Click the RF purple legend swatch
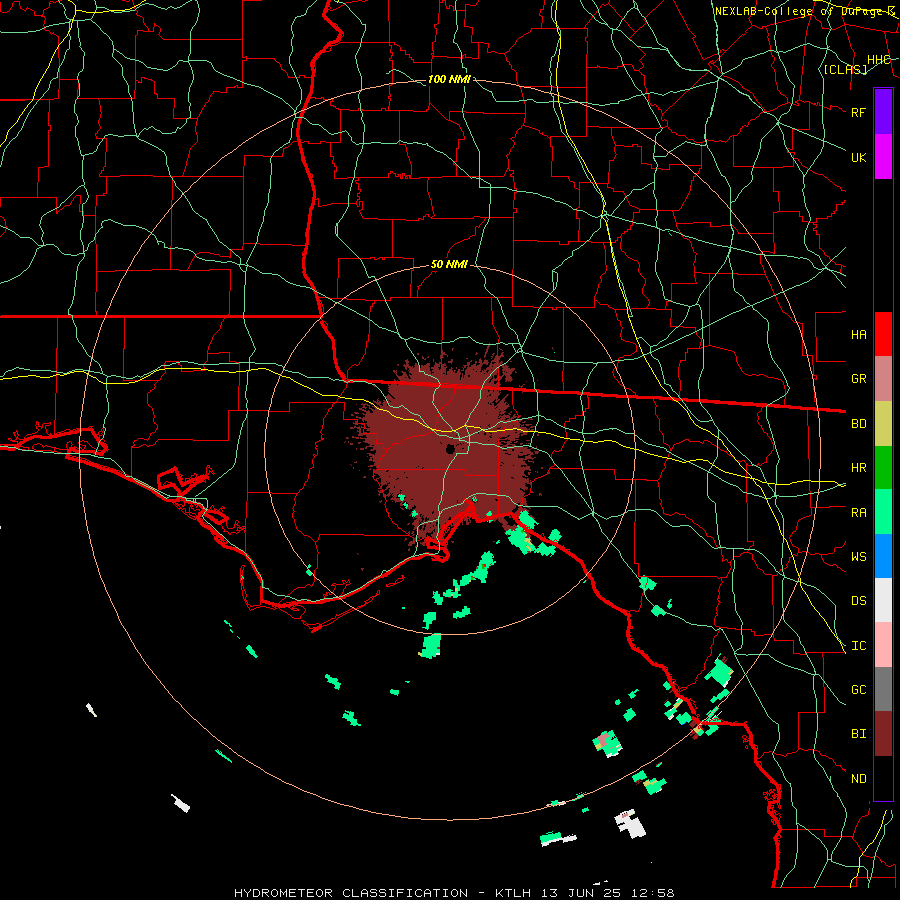 tap(883, 112)
